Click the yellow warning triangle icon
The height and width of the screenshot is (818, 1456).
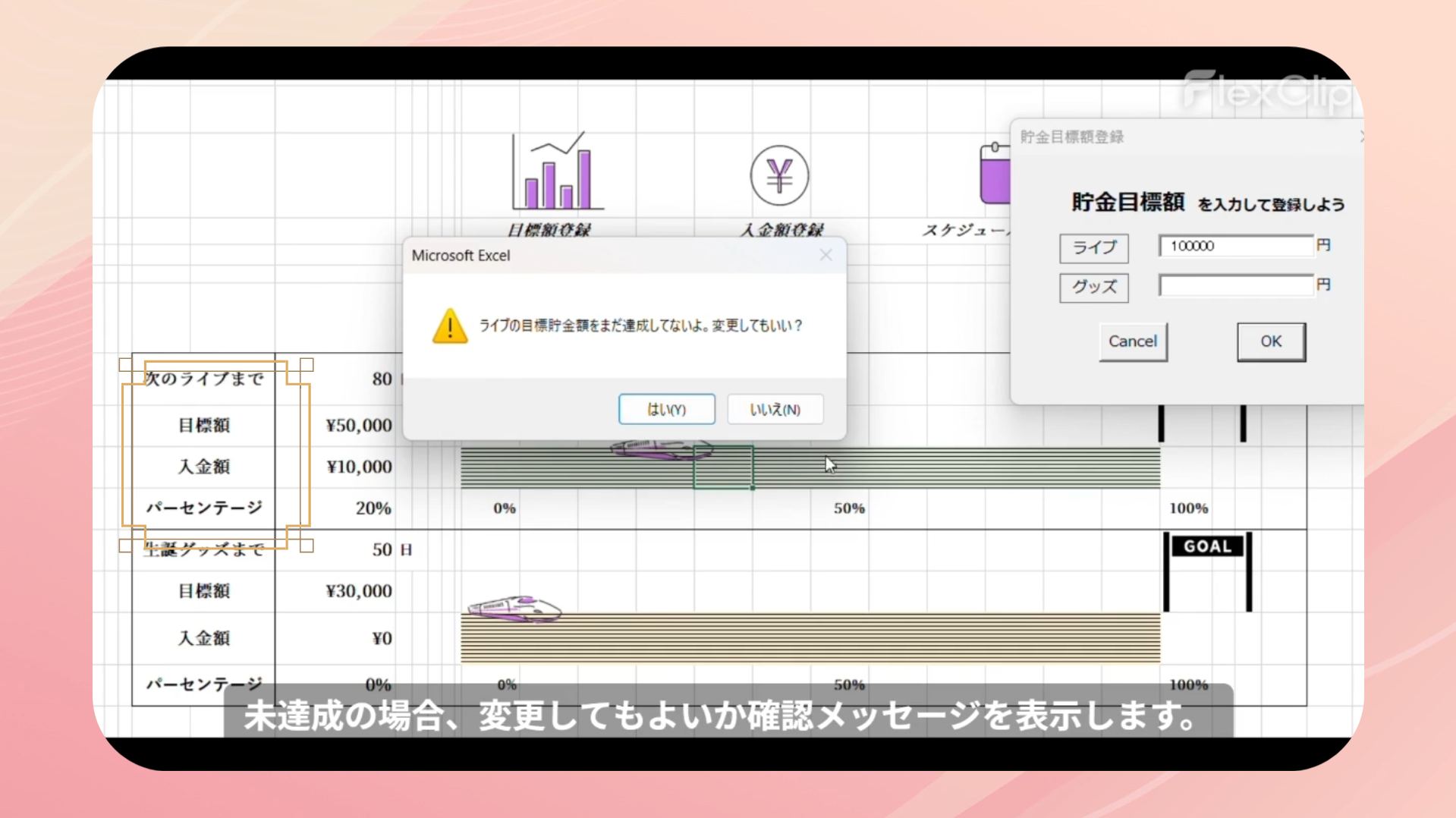[450, 326]
